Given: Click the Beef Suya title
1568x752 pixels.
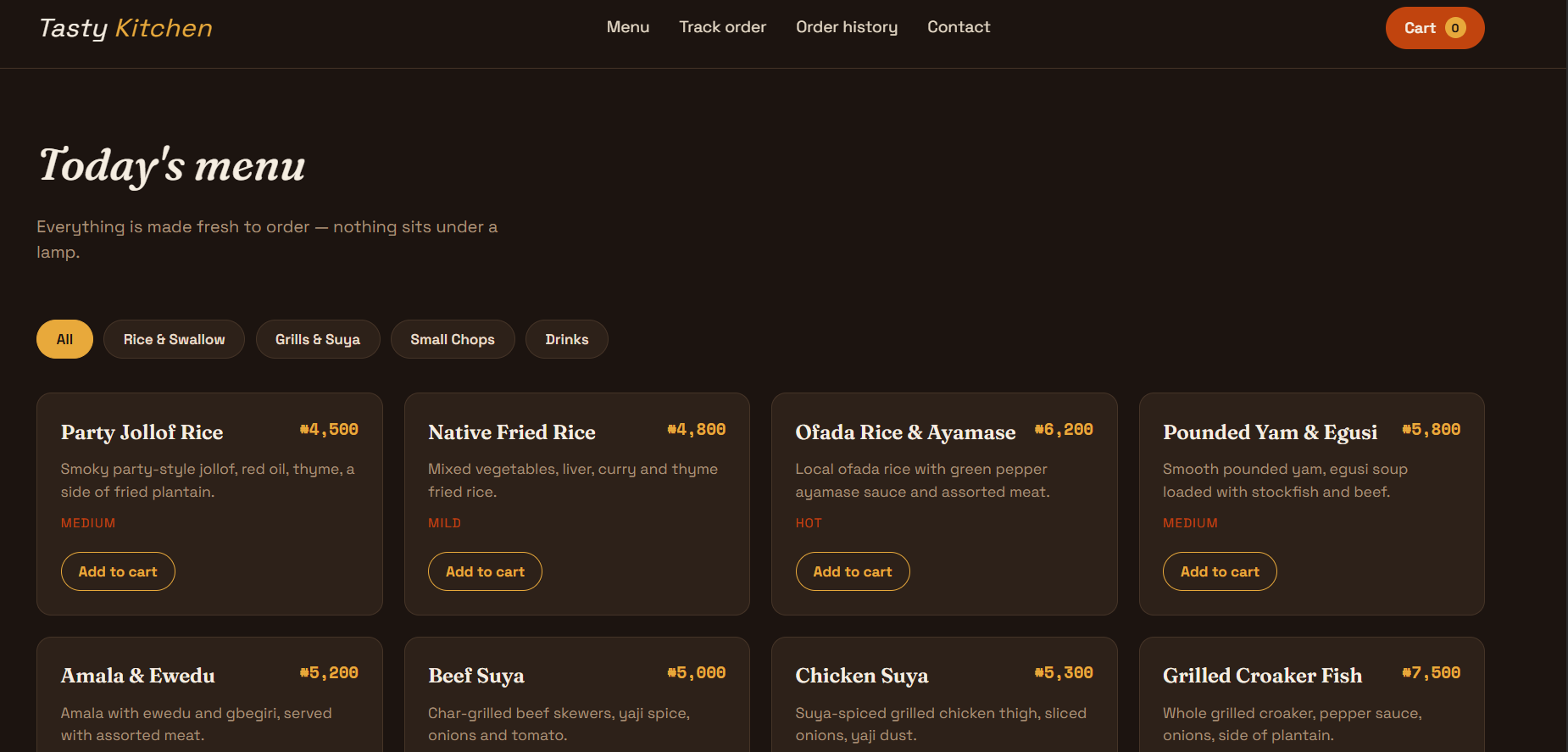Looking at the screenshot, I should point(476,676).
